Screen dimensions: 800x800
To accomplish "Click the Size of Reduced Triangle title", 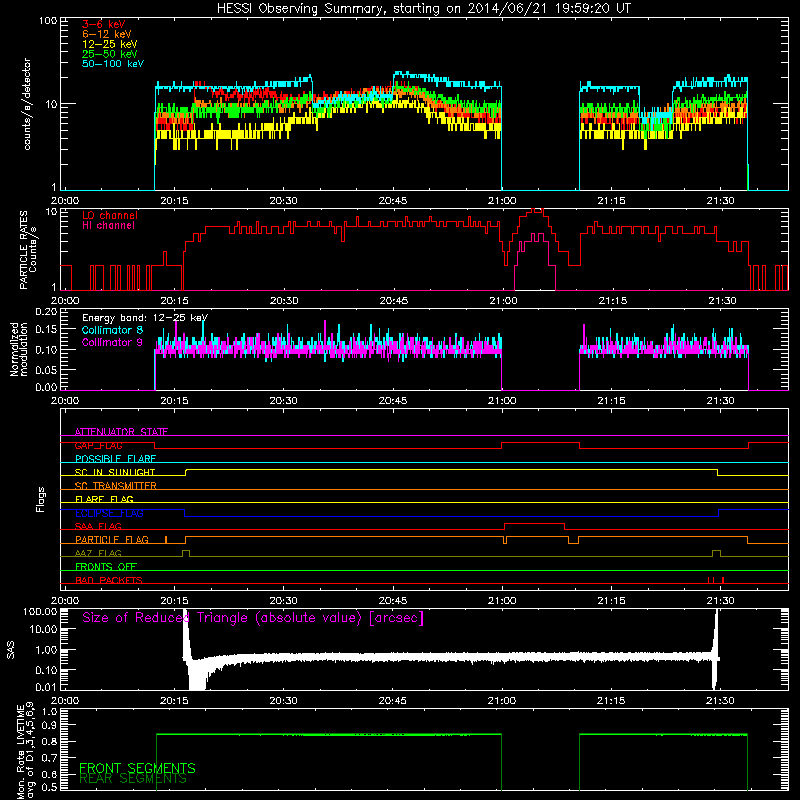I will point(253,618).
